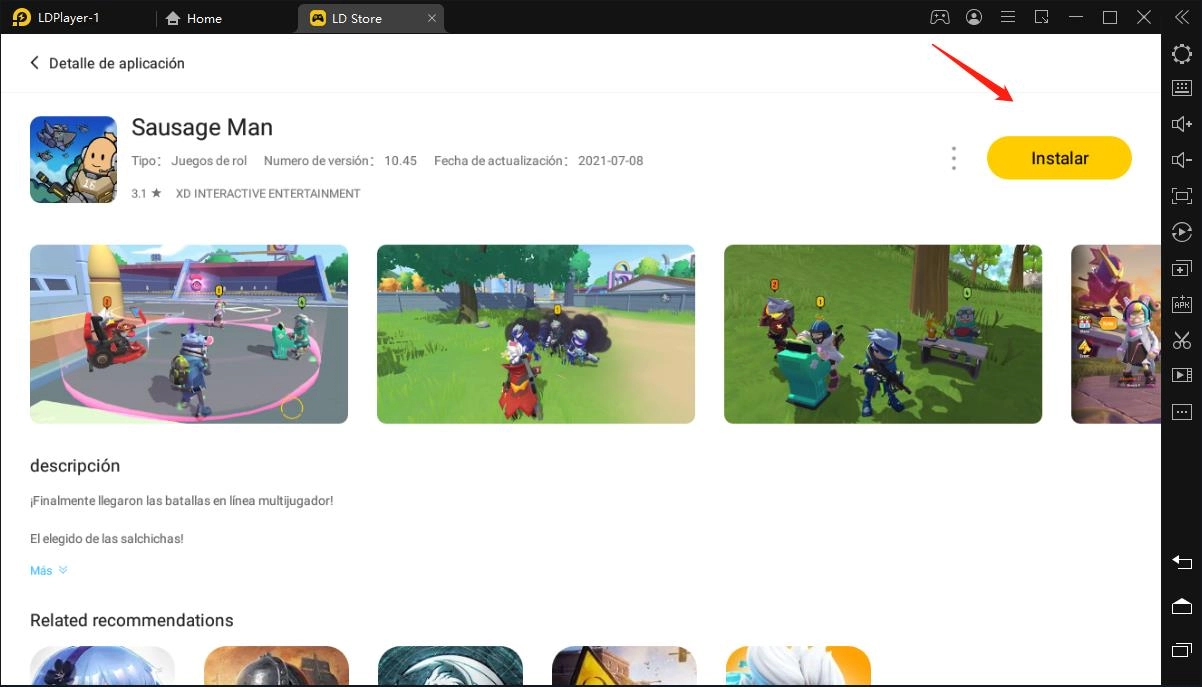Decrease volume from the sidebar

coord(1181,160)
